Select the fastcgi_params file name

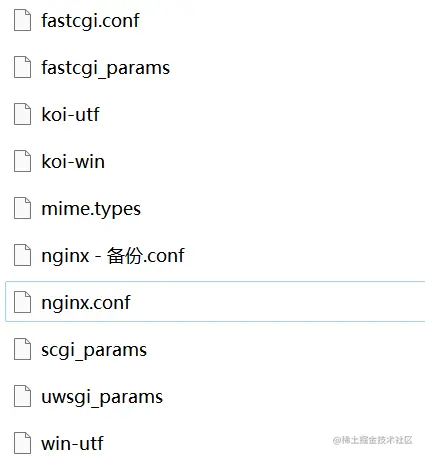pyautogui.click(x=106, y=68)
